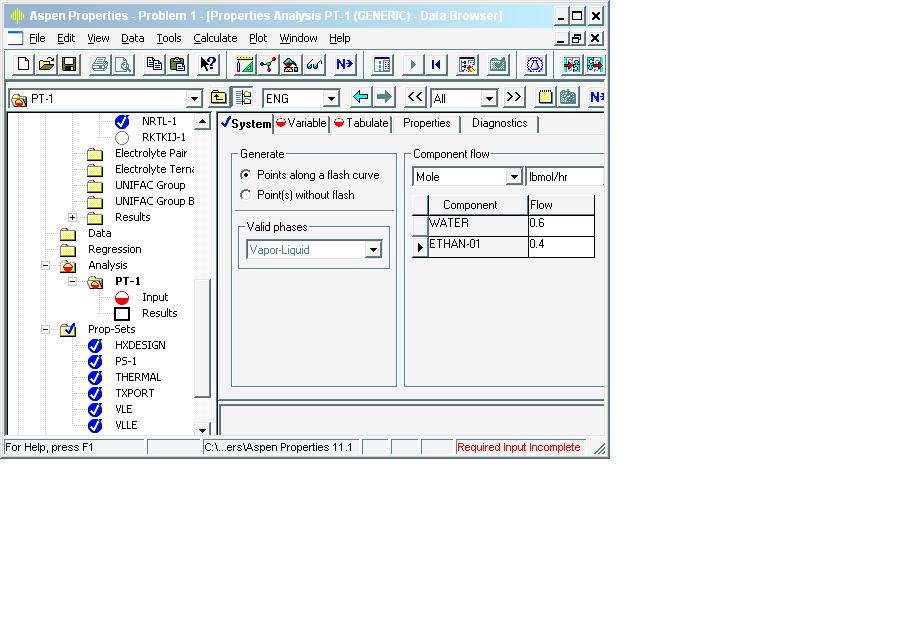Switch to the Properties tab

click(x=427, y=123)
